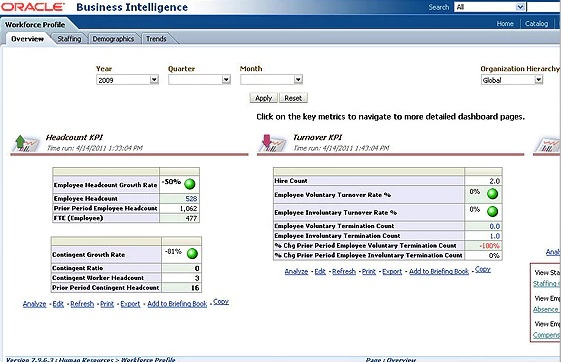
Task: Click Print link under Turnover KPI
Action: [x=369, y=272]
